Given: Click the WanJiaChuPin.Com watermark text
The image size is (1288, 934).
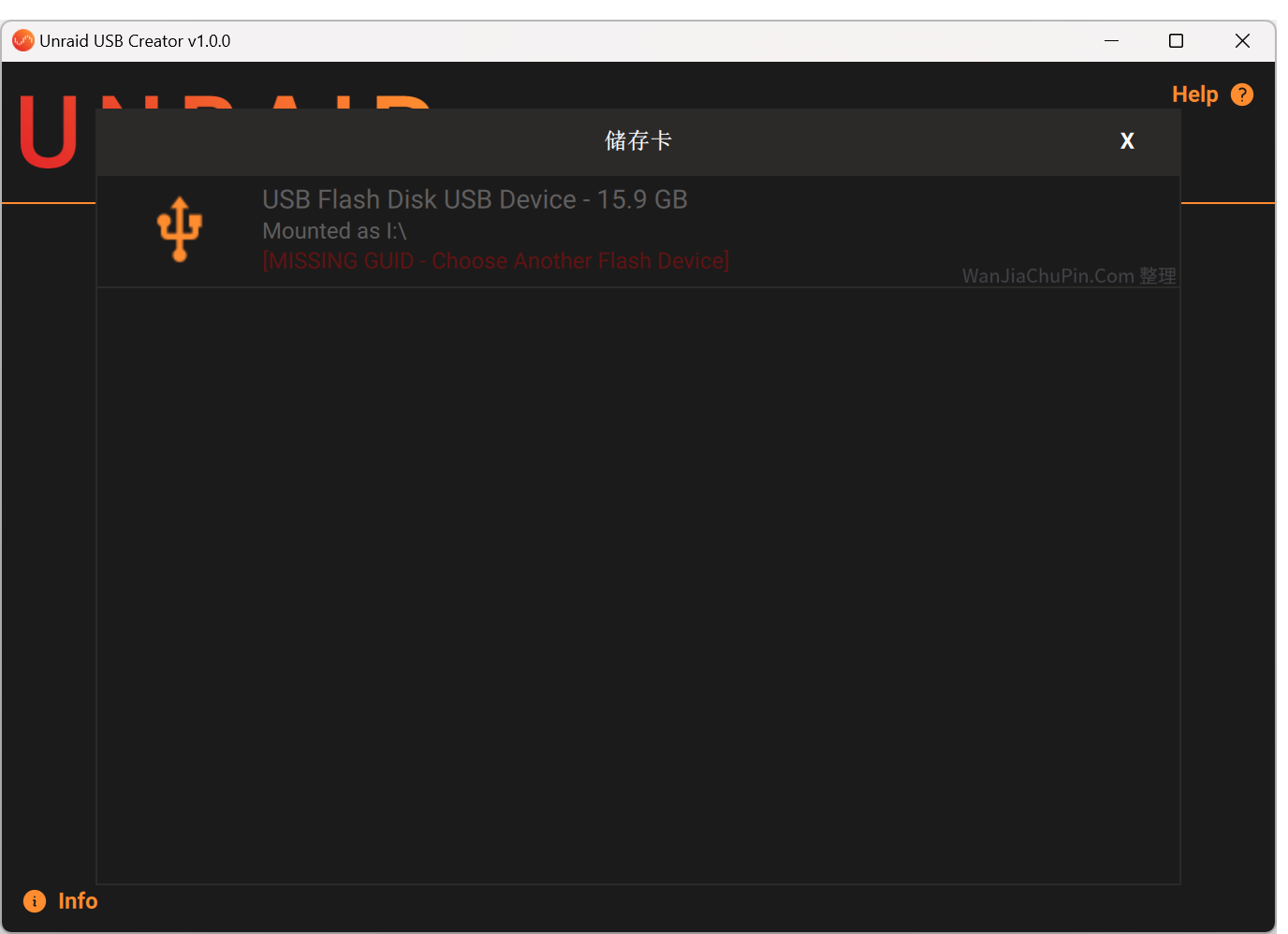Looking at the screenshot, I should click(1068, 276).
